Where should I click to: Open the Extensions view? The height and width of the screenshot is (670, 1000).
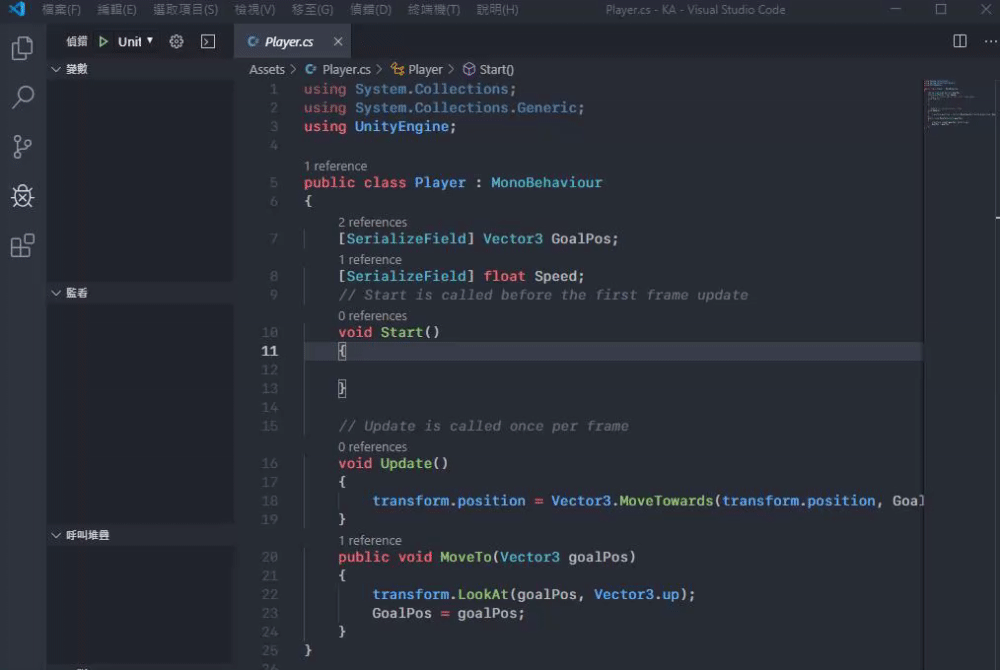point(22,245)
